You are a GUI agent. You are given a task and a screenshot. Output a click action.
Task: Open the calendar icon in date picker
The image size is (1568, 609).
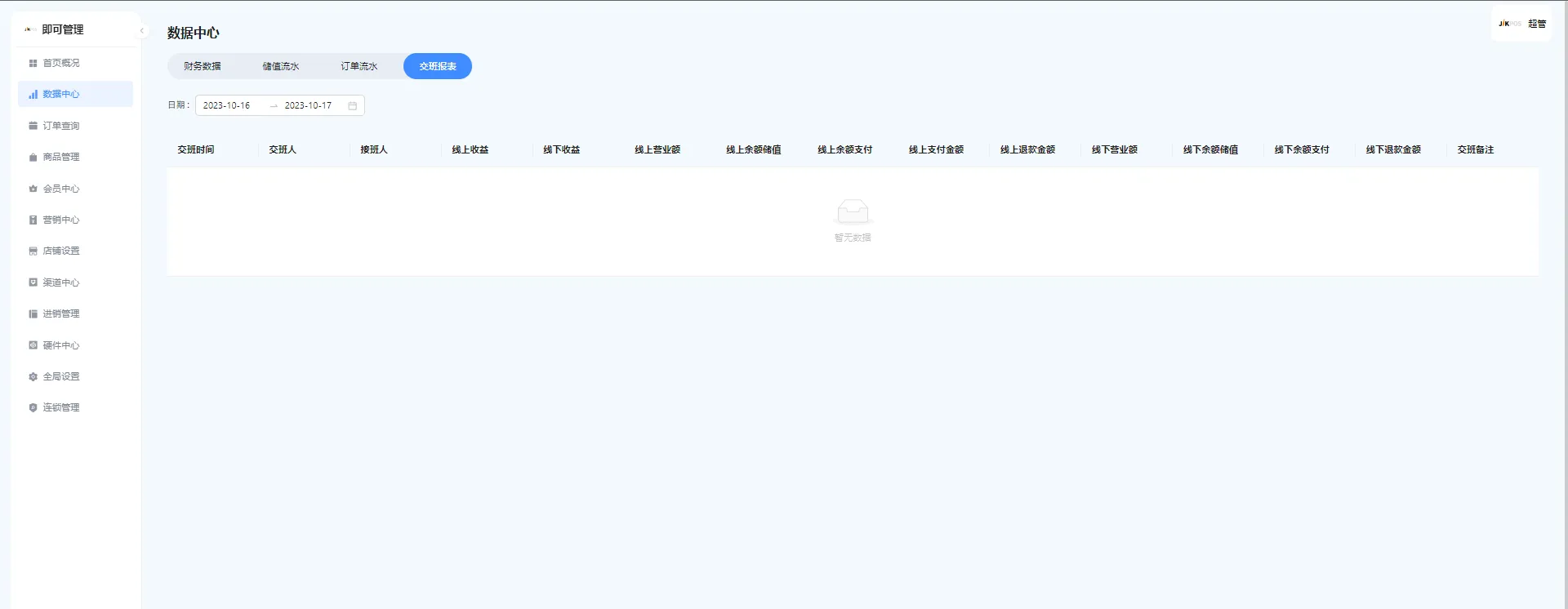pyautogui.click(x=353, y=106)
